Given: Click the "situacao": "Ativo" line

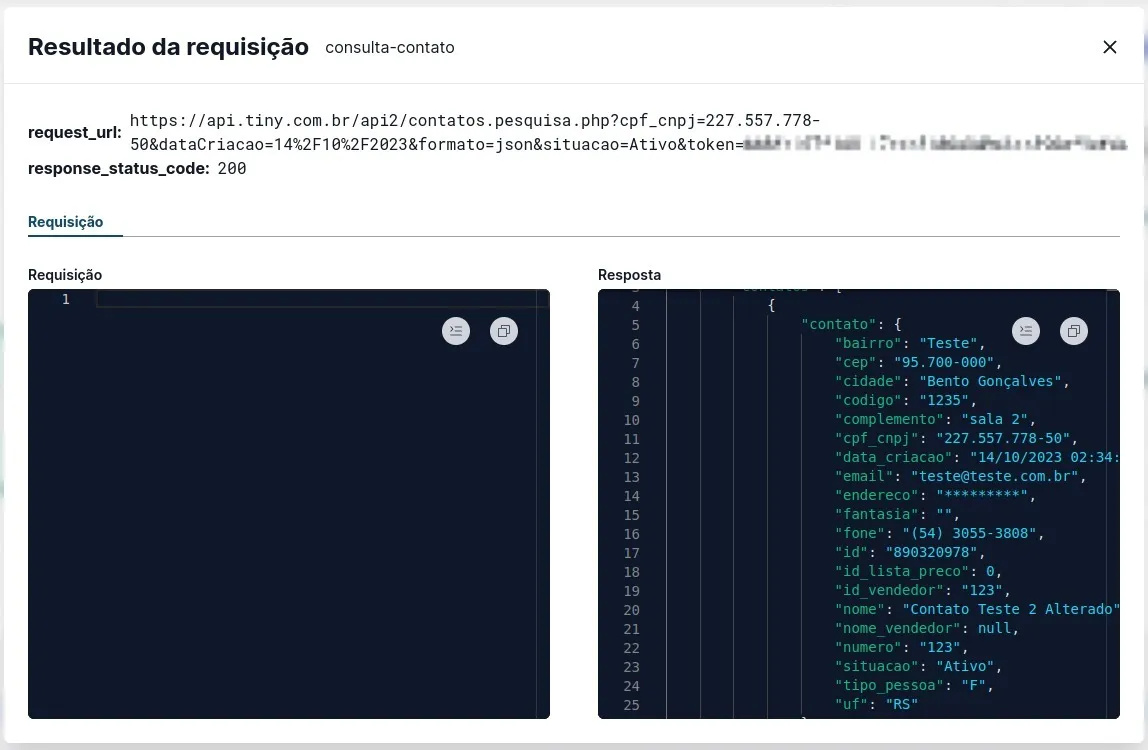Looking at the screenshot, I should coord(918,667).
